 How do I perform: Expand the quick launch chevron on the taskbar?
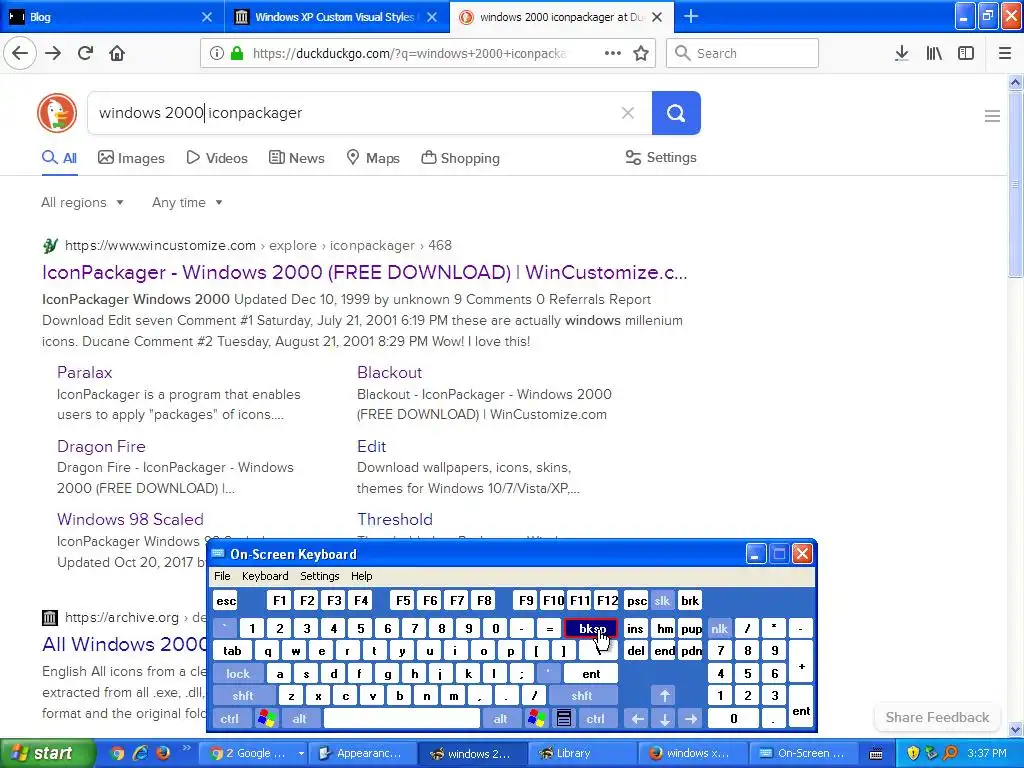[x=185, y=748]
